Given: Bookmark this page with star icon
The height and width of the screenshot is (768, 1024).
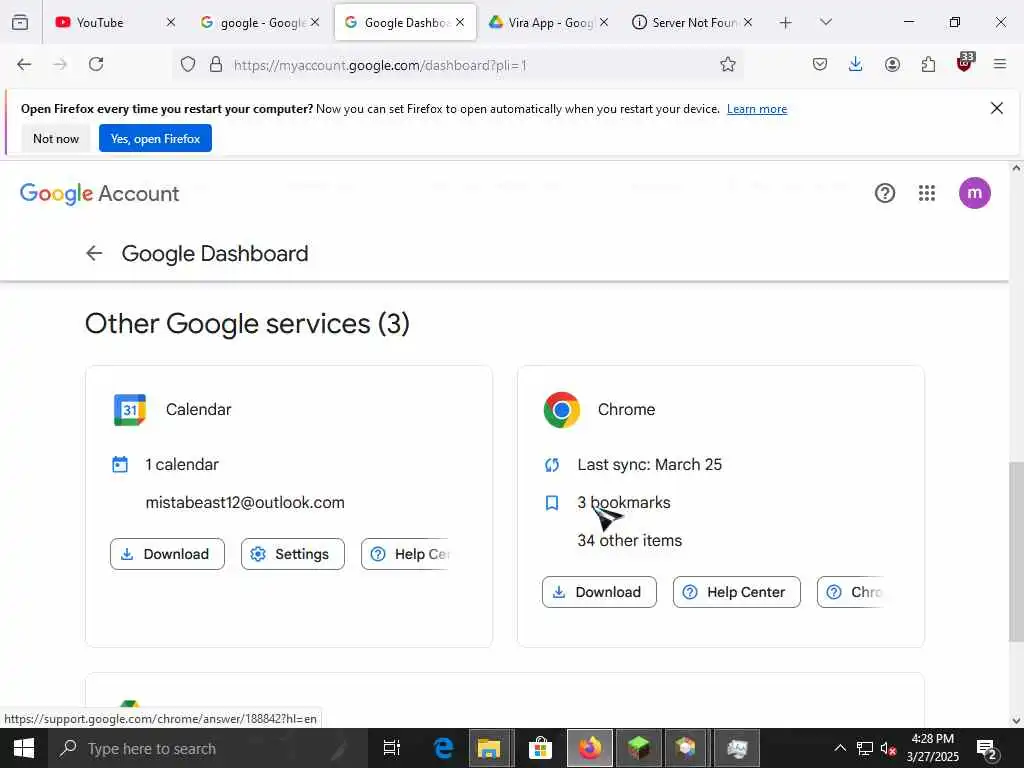Looking at the screenshot, I should (728, 64).
